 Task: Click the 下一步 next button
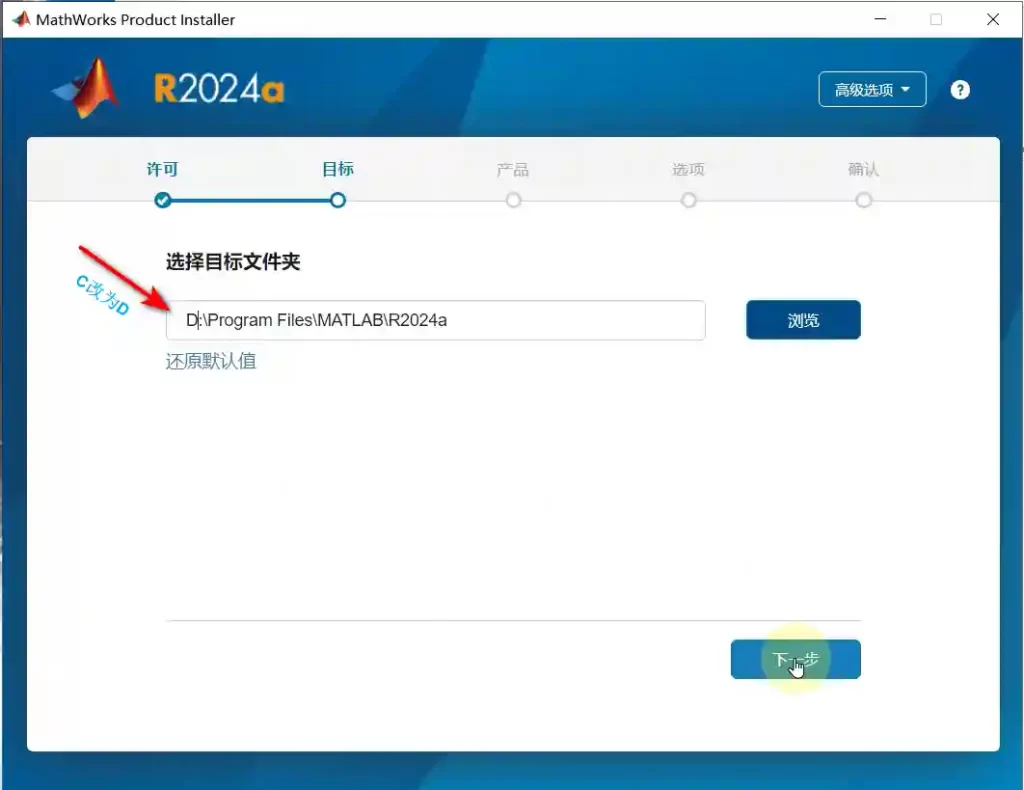click(x=795, y=660)
